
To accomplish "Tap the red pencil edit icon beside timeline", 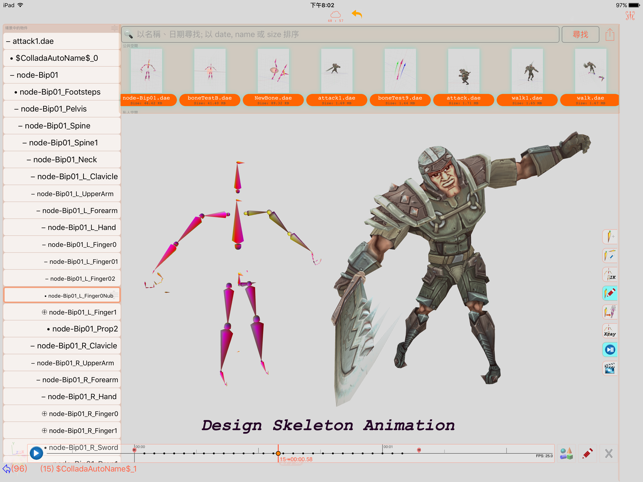I will point(587,453).
